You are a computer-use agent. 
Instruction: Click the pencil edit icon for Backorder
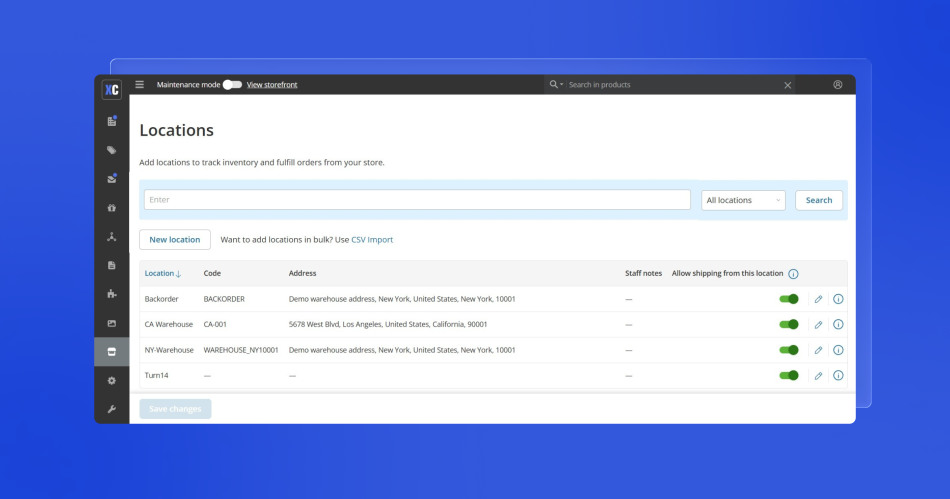pos(818,298)
